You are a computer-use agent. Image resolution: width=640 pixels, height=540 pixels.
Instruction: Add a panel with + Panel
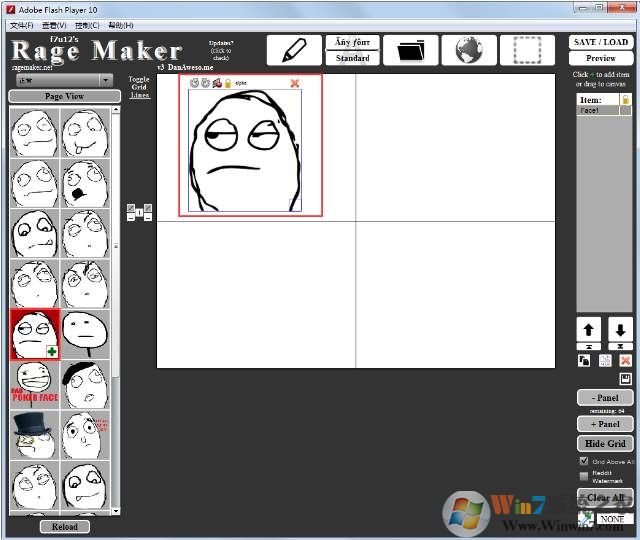pos(605,424)
